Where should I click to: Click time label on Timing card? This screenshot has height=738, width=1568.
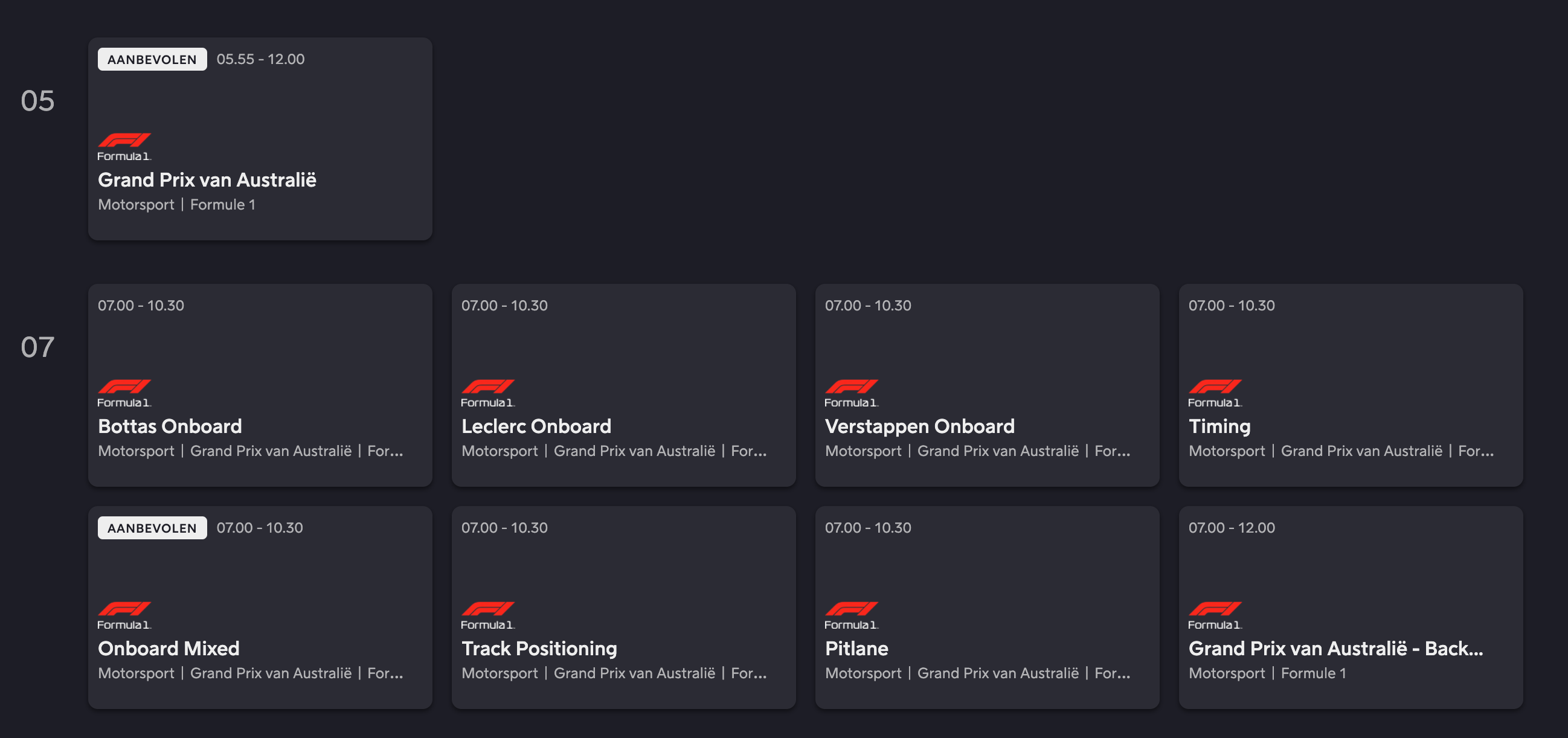tap(1232, 306)
